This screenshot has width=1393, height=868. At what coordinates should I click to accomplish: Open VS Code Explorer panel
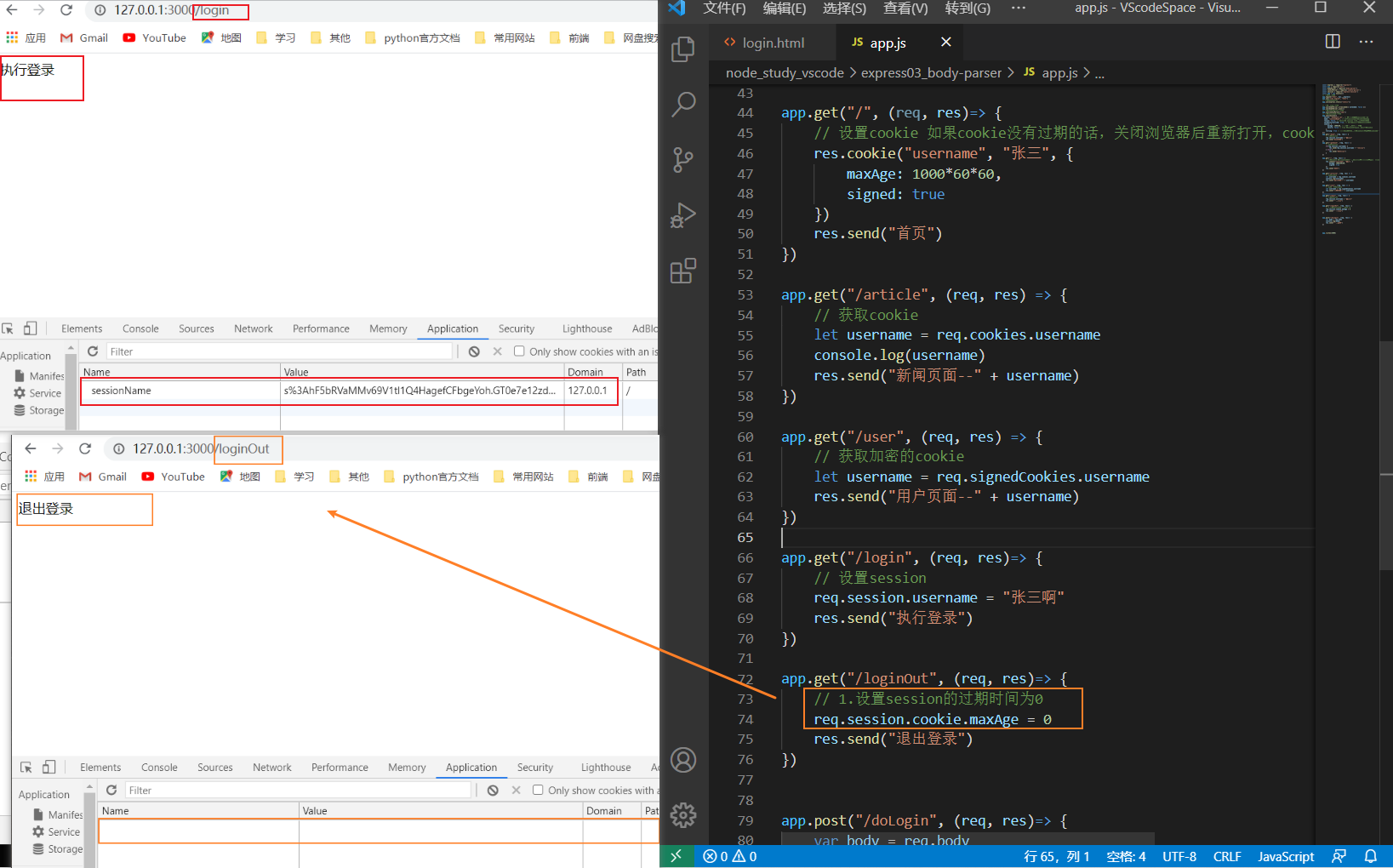(683, 49)
